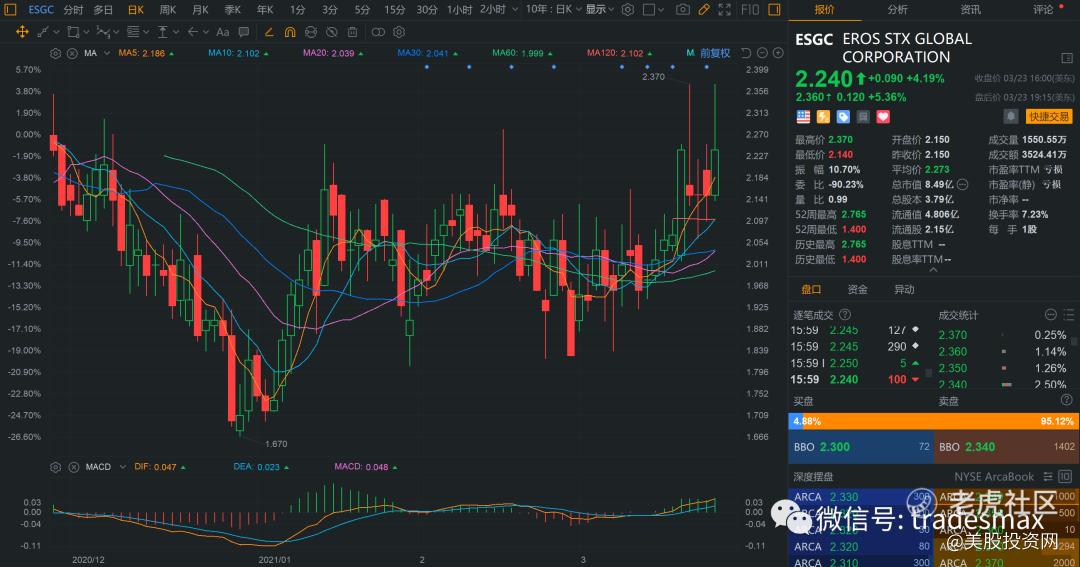Select the text Aa annotation tool

pyautogui.click(x=222, y=32)
